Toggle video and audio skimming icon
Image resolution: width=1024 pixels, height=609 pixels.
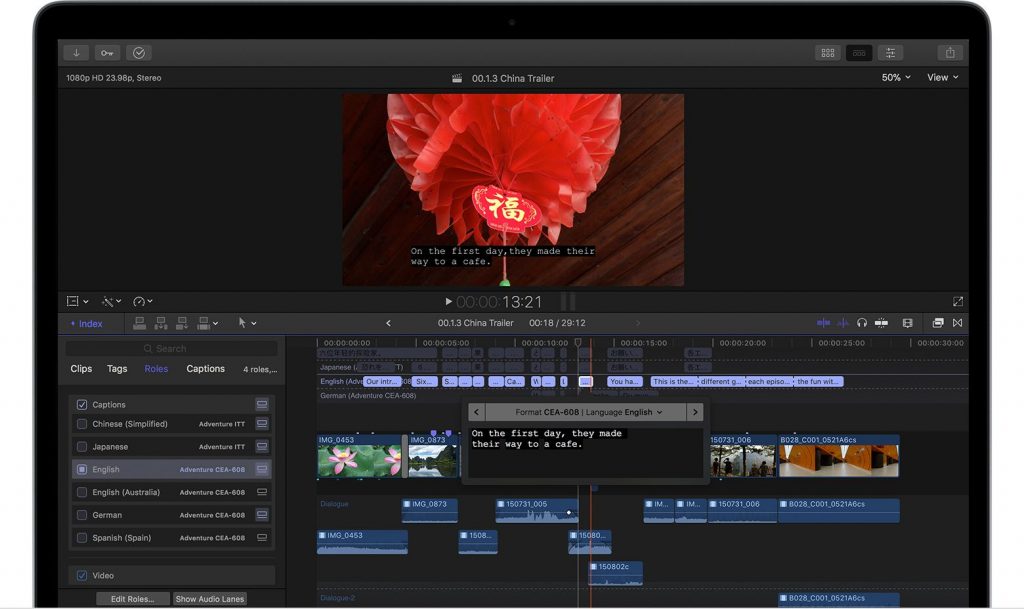click(x=824, y=322)
